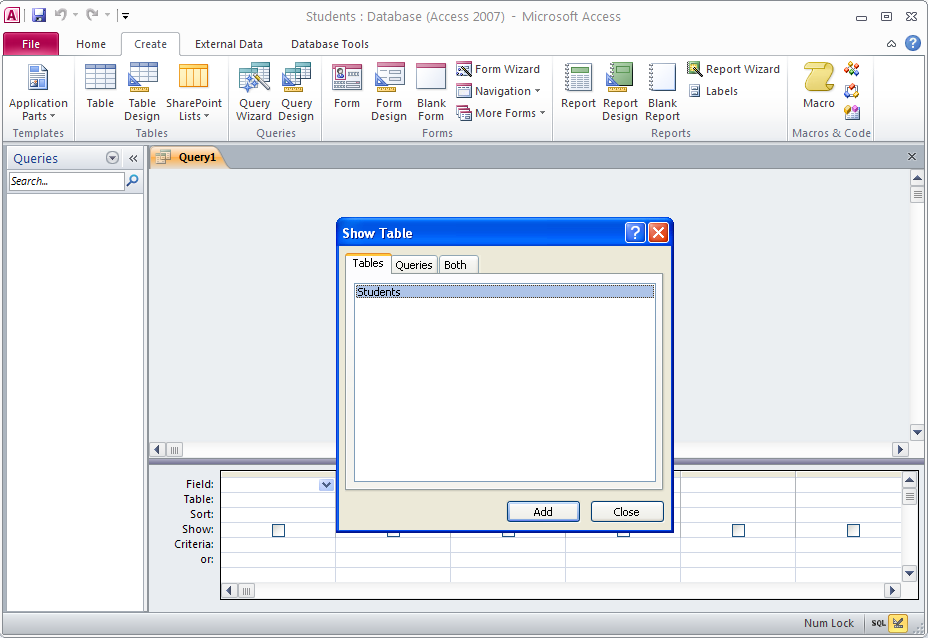Switch to Design view in status bar
Viewport: 928px width, 638px height.
click(x=898, y=623)
